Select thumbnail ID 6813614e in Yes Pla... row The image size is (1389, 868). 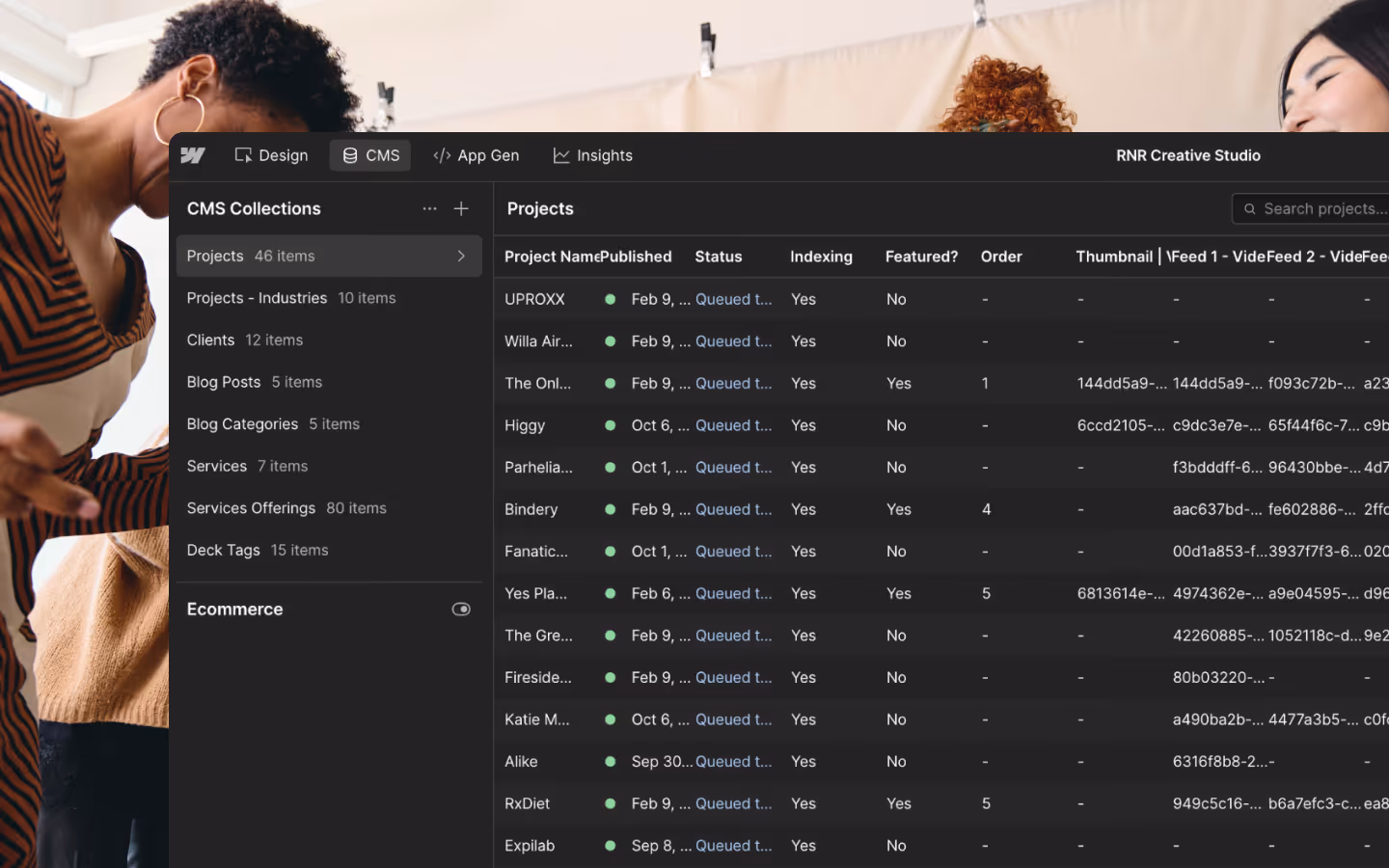(x=1121, y=593)
